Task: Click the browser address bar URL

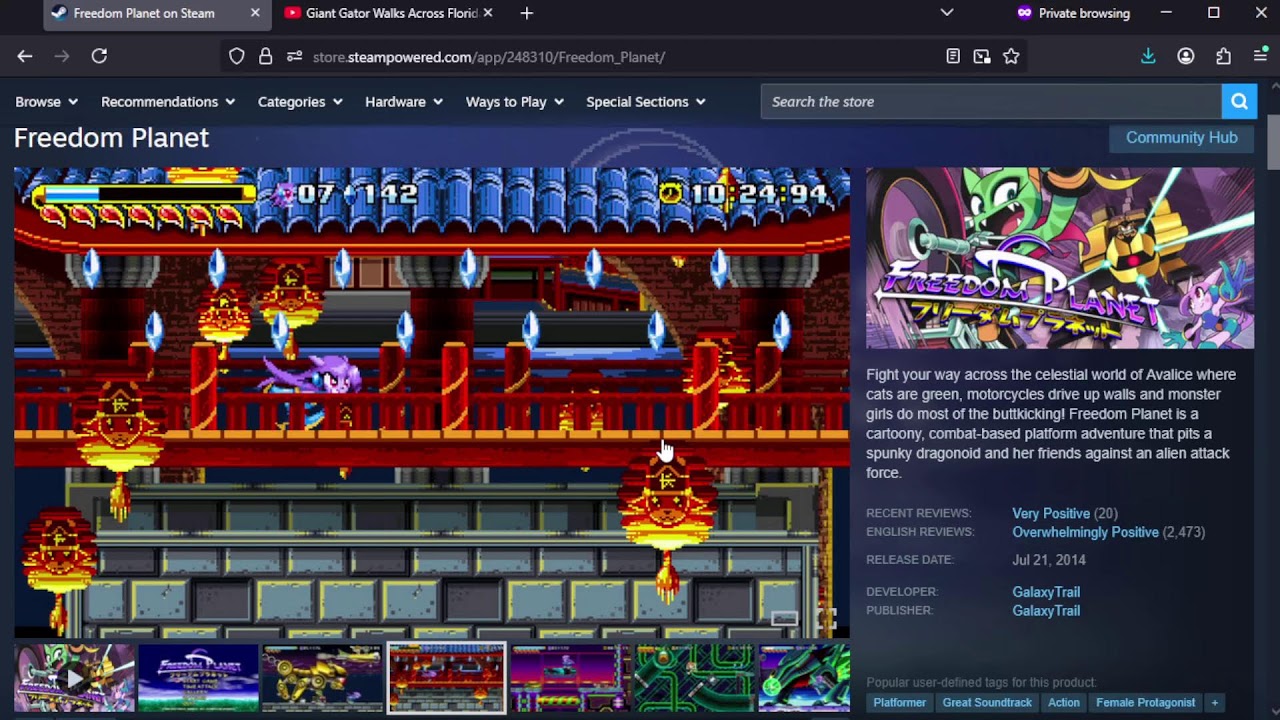Action: click(x=488, y=57)
